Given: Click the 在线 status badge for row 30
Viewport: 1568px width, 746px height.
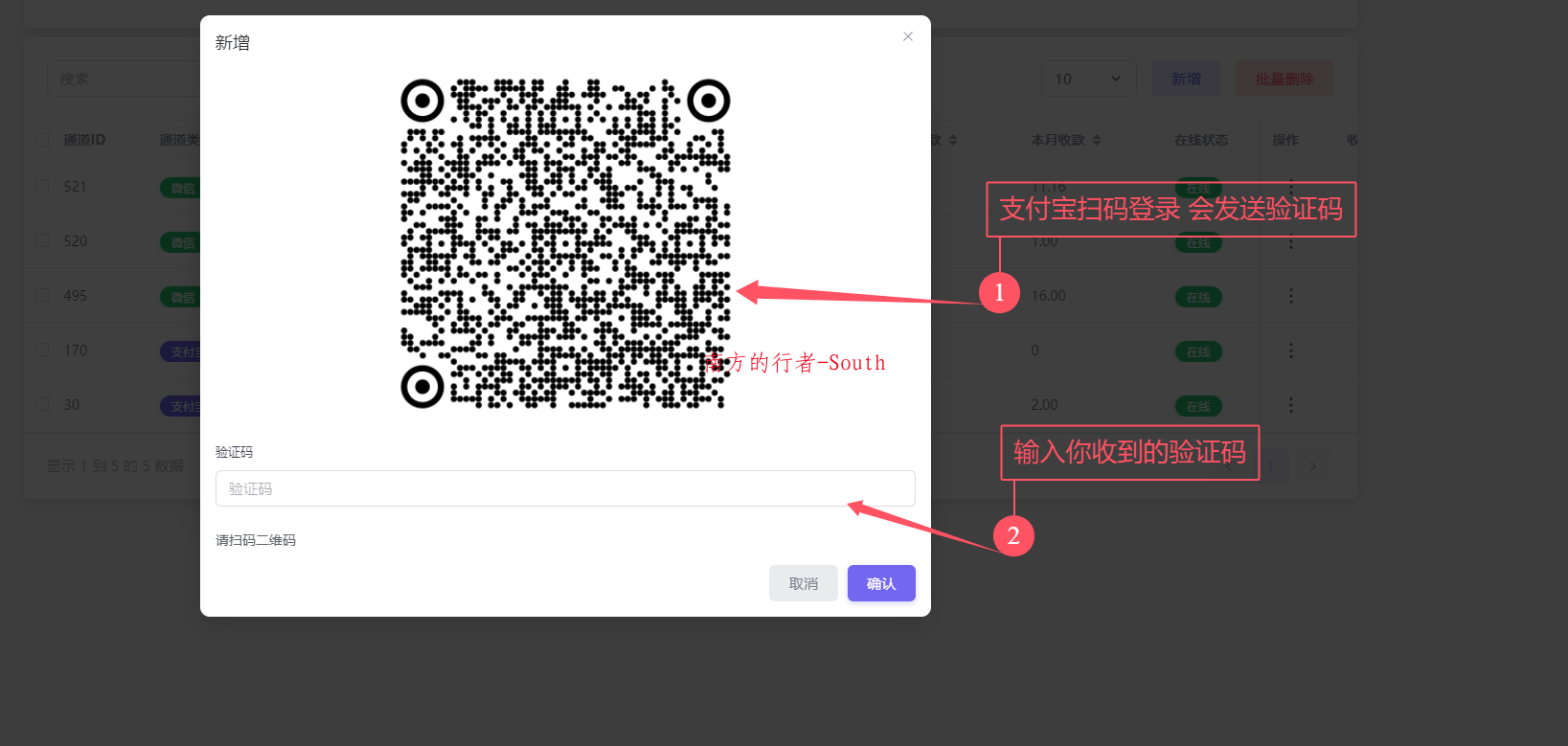Looking at the screenshot, I should pos(1198,407).
